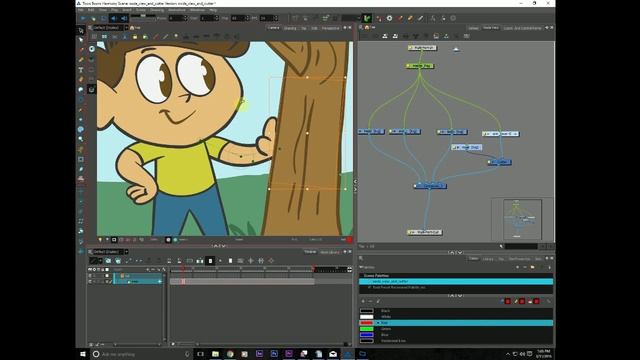The width and height of the screenshot is (640, 360).
Task: Open the Edit menu
Action: tap(91, 10)
